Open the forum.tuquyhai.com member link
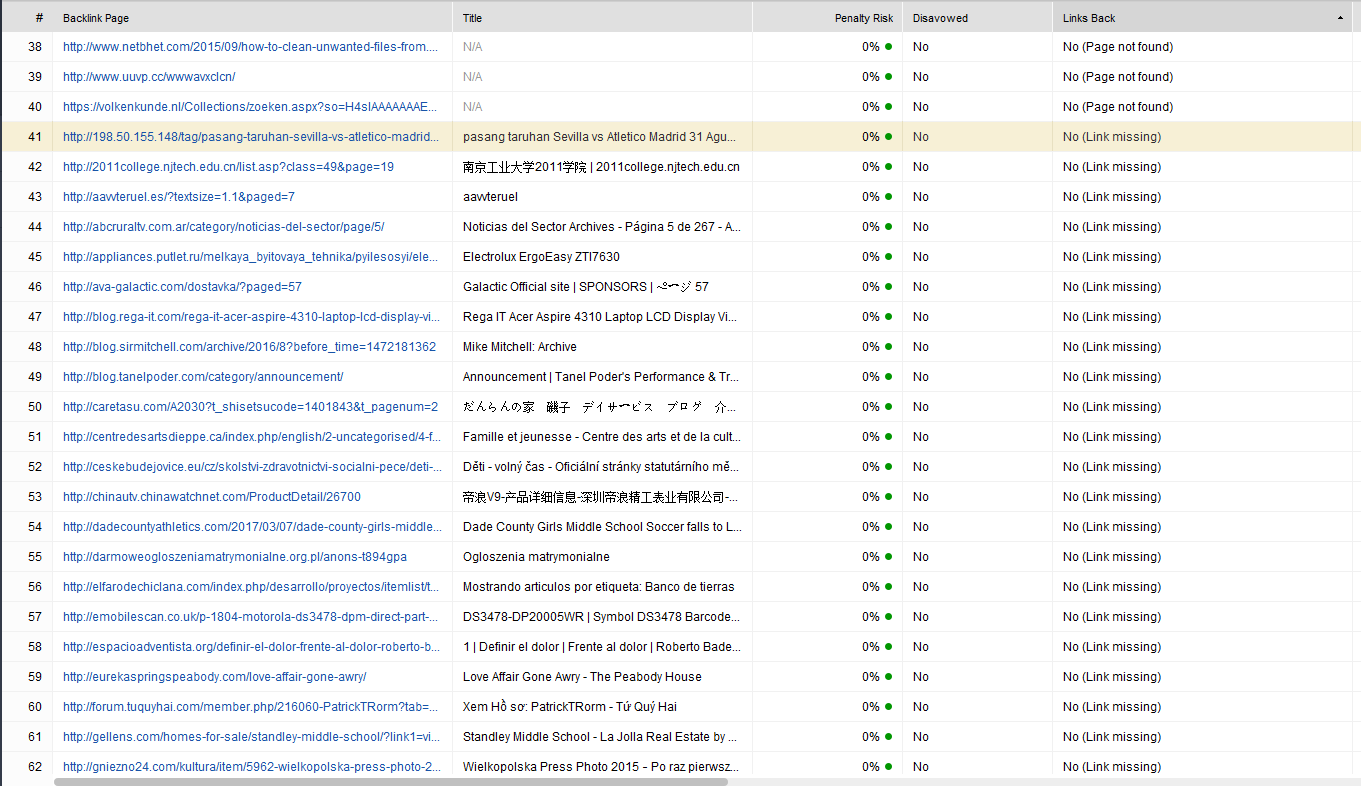The height and width of the screenshot is (786, 1361). tap(250, 707)
